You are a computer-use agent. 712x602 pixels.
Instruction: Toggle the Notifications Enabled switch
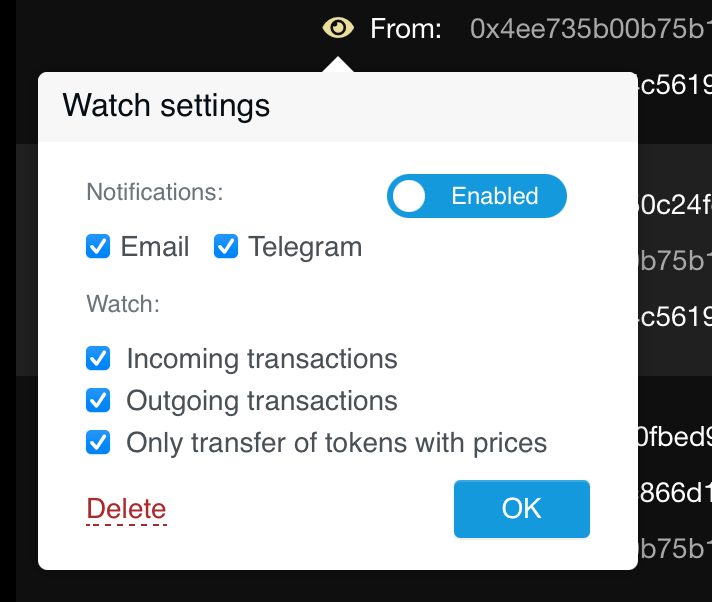476,196
